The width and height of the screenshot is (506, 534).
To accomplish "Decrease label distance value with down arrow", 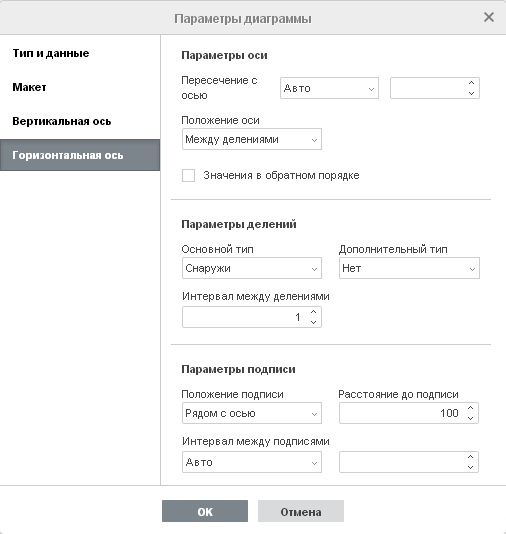I will pos(471,418).
